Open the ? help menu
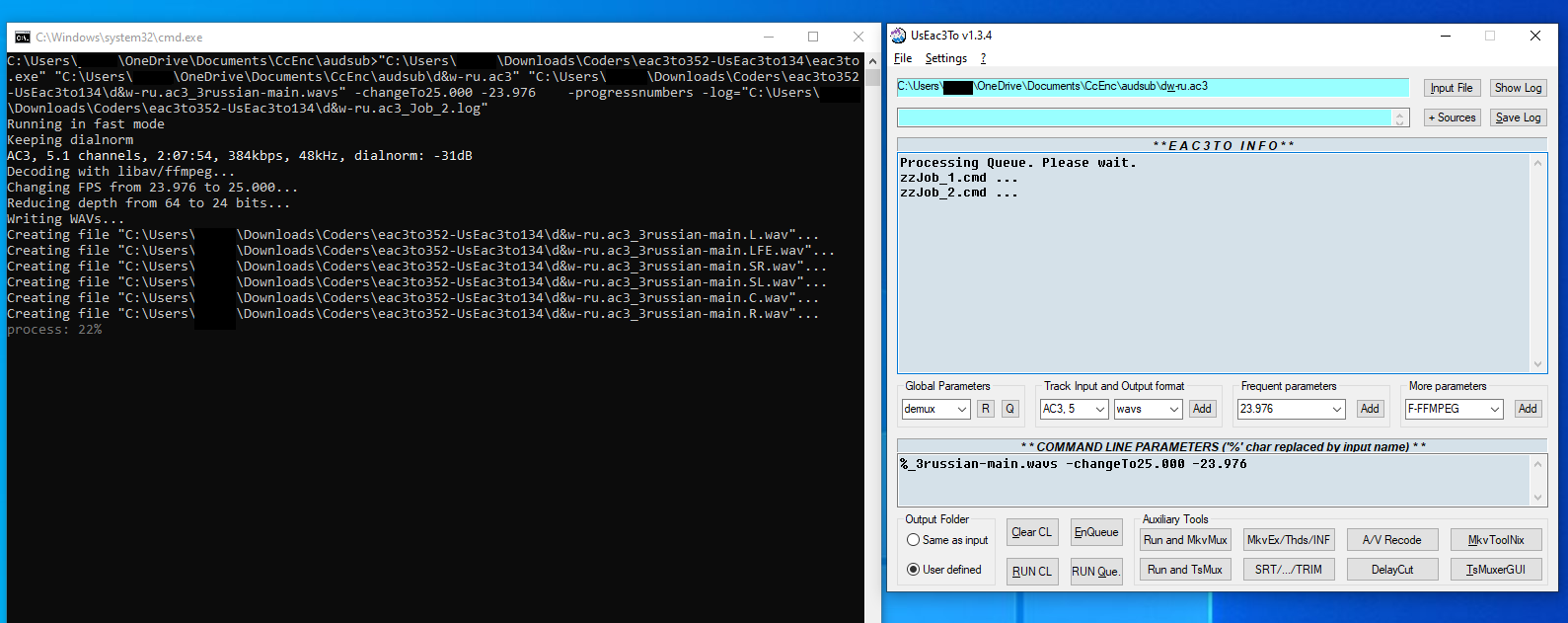The width and height of the screenshot is (1568, 623). (x=983, y=58)
